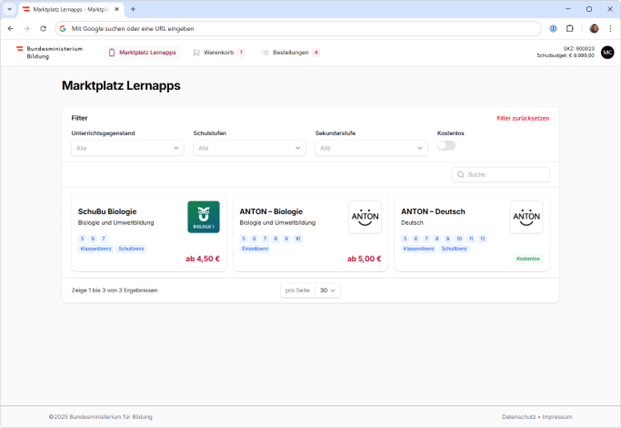
Task: Click the browser forward arrow
Action: [27, 29]
